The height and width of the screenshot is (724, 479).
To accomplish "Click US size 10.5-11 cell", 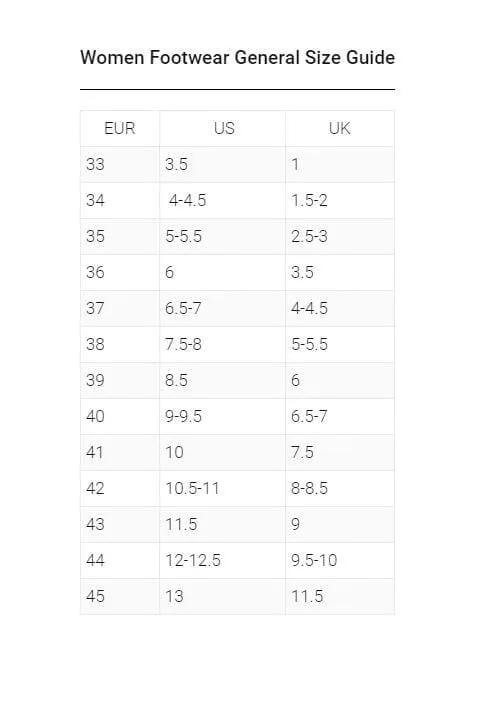I will (223, 489).
